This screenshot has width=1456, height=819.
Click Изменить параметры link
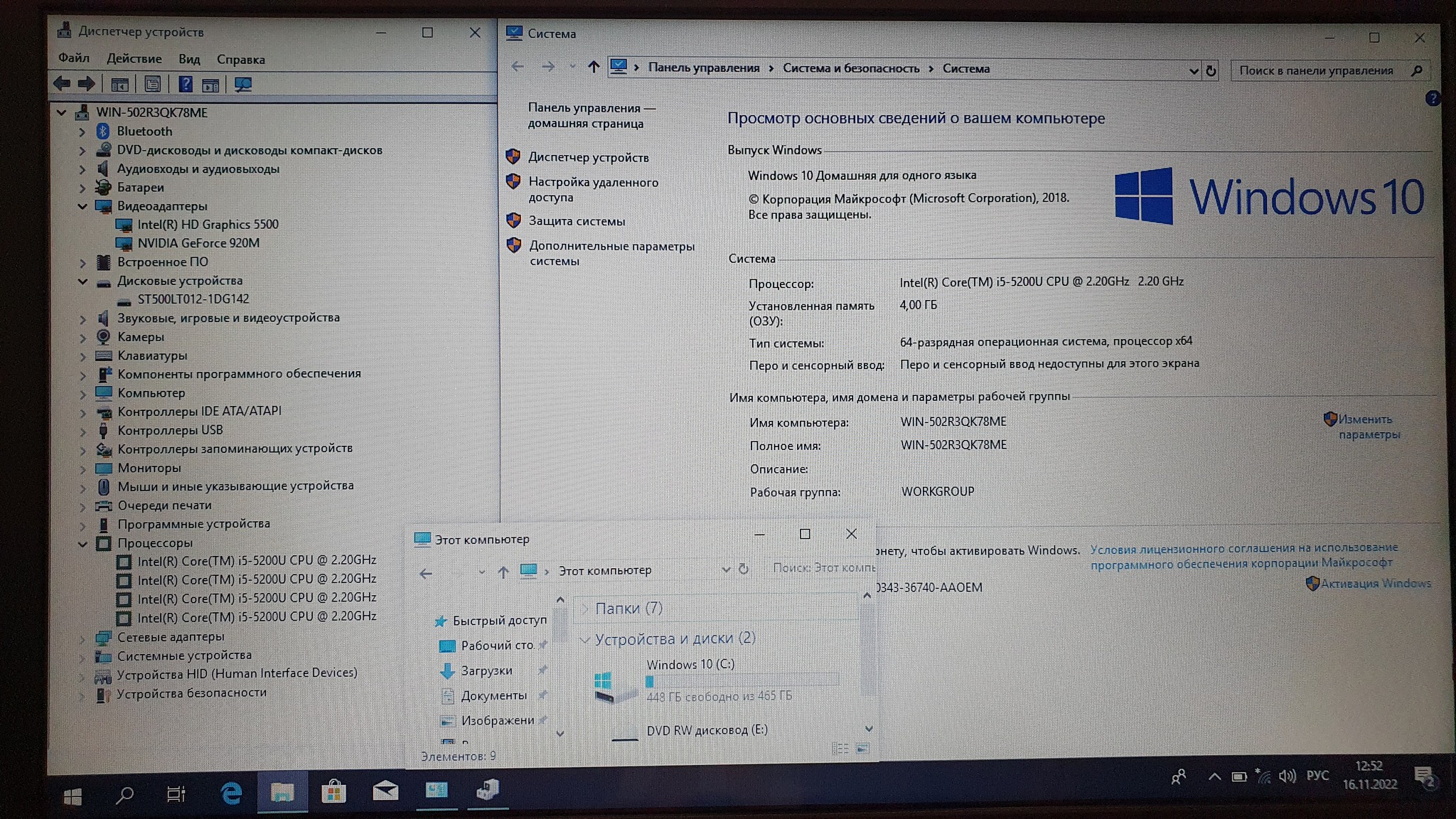(x=1369, y=427)
